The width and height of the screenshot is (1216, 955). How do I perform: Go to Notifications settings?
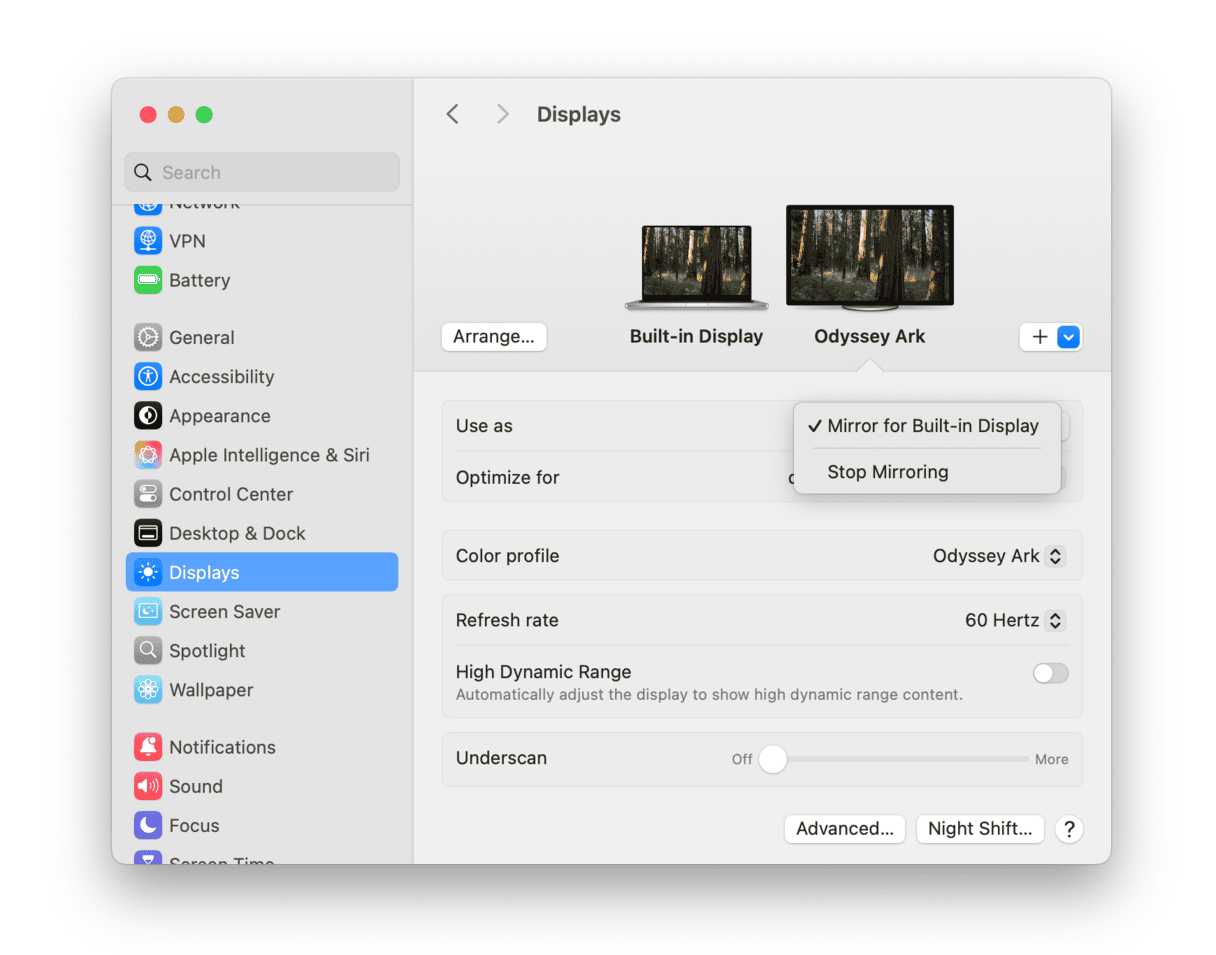[262, 747]
